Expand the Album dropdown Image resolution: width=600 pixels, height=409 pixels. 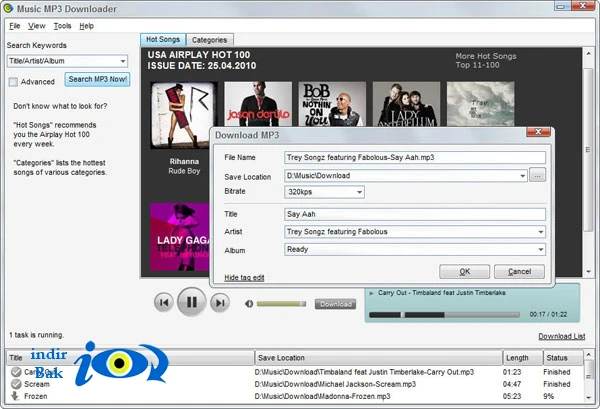(540, 249)
